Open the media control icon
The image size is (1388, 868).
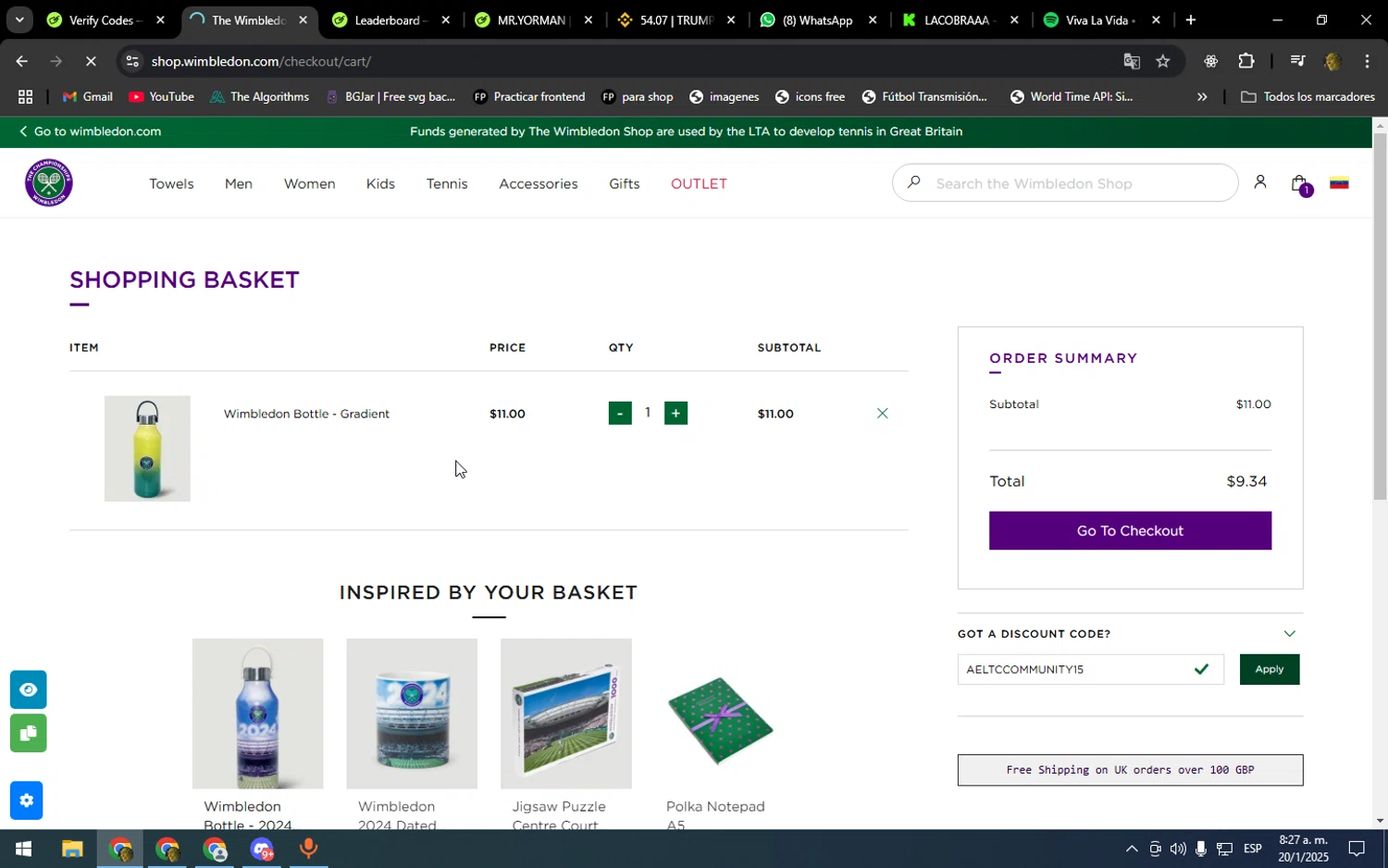pyautogui.click(x=1297, y=61)
